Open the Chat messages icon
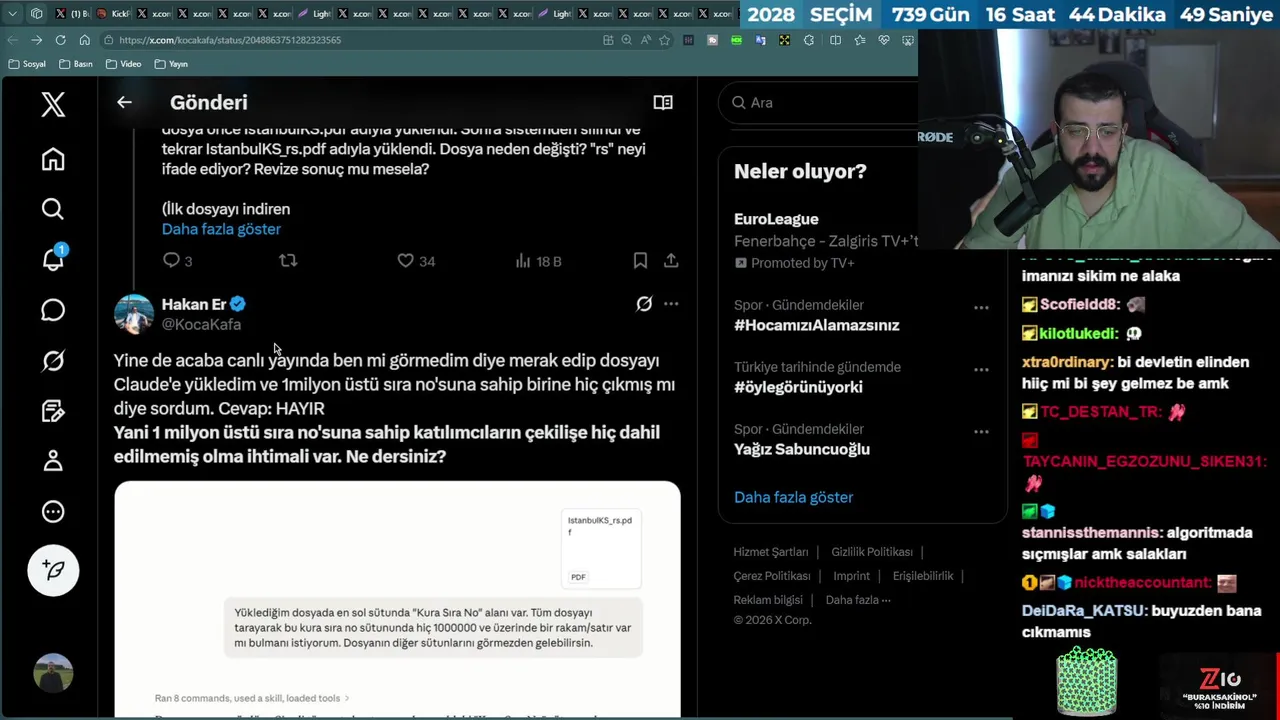This screenshot has height=720, width=1280. tap(53, 310)
